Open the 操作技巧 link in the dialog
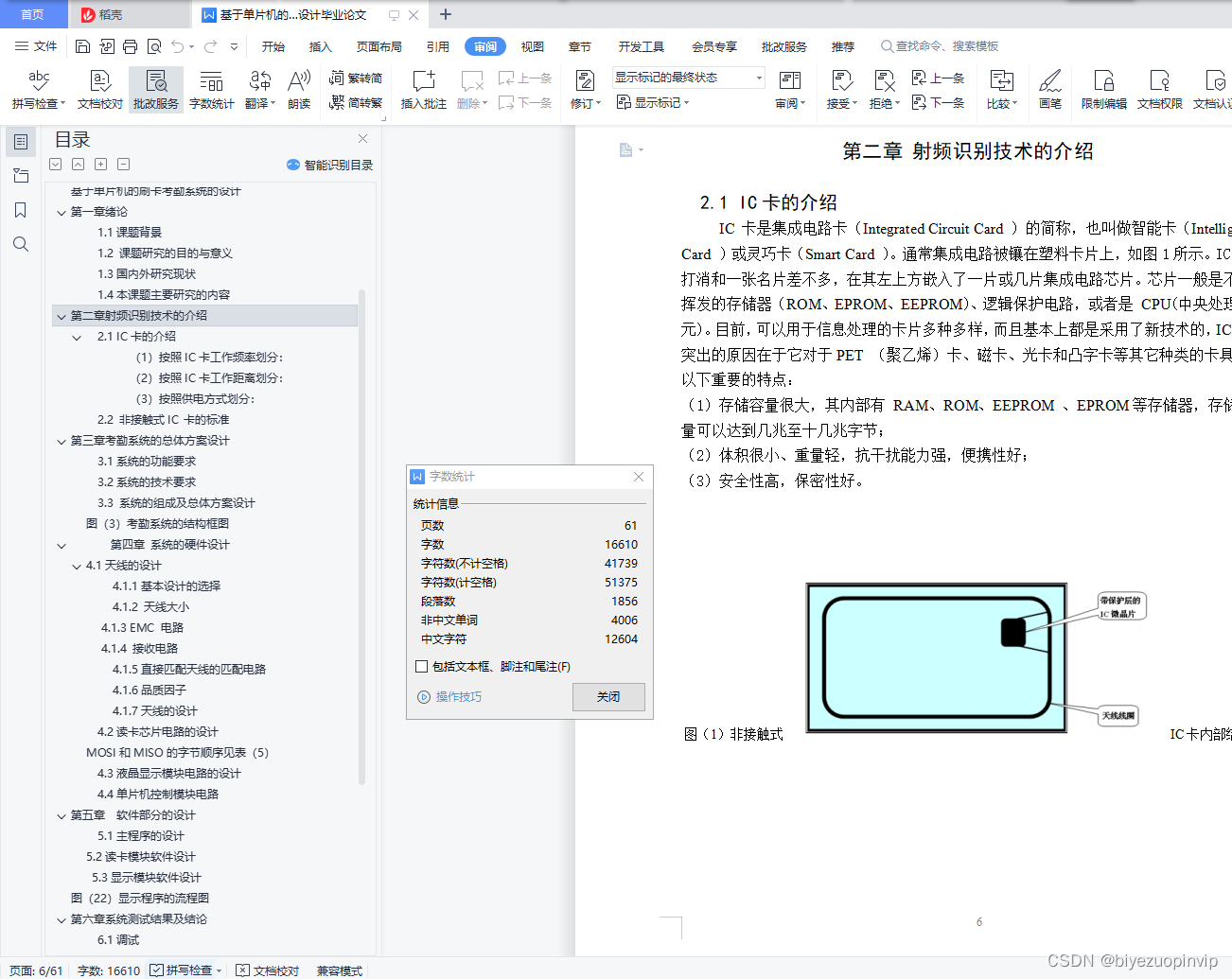 [x=450, y=697]
